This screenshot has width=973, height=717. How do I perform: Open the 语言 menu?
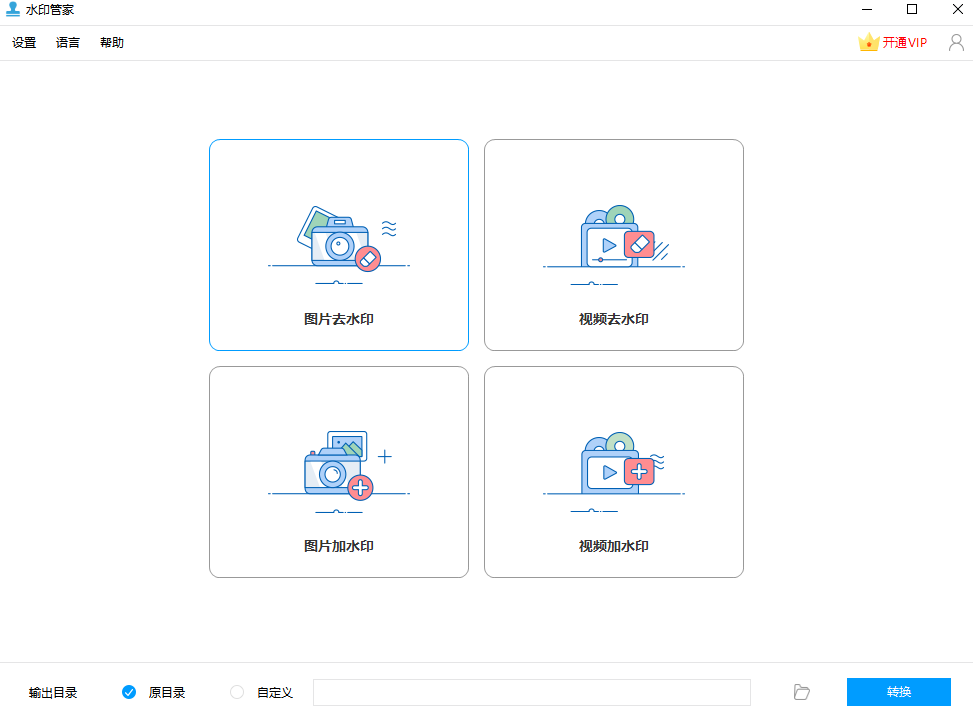click(68, 43)
